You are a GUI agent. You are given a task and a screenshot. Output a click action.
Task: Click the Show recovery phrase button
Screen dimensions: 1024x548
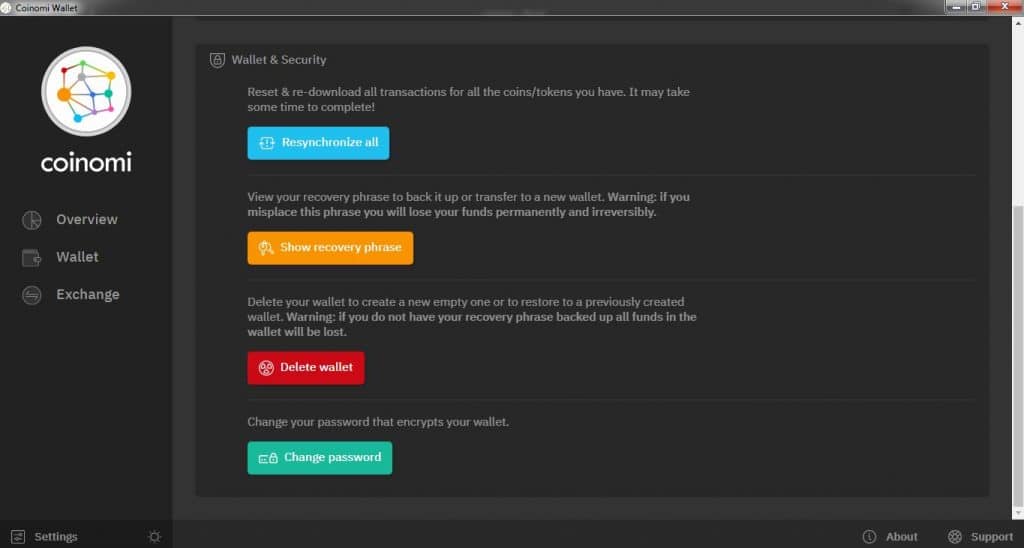click(330, 248)
